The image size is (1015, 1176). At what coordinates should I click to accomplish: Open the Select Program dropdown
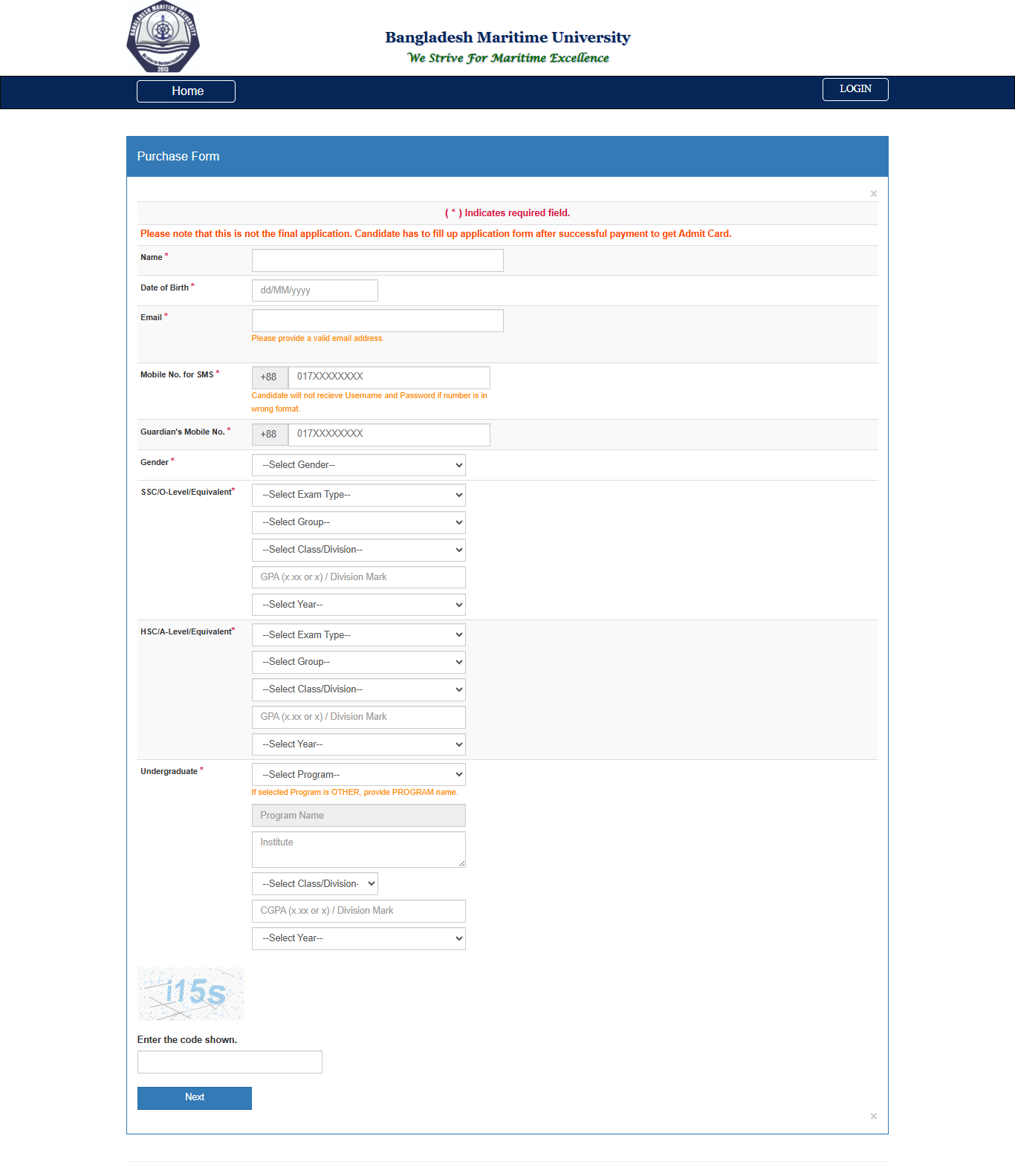coord(358,775)
